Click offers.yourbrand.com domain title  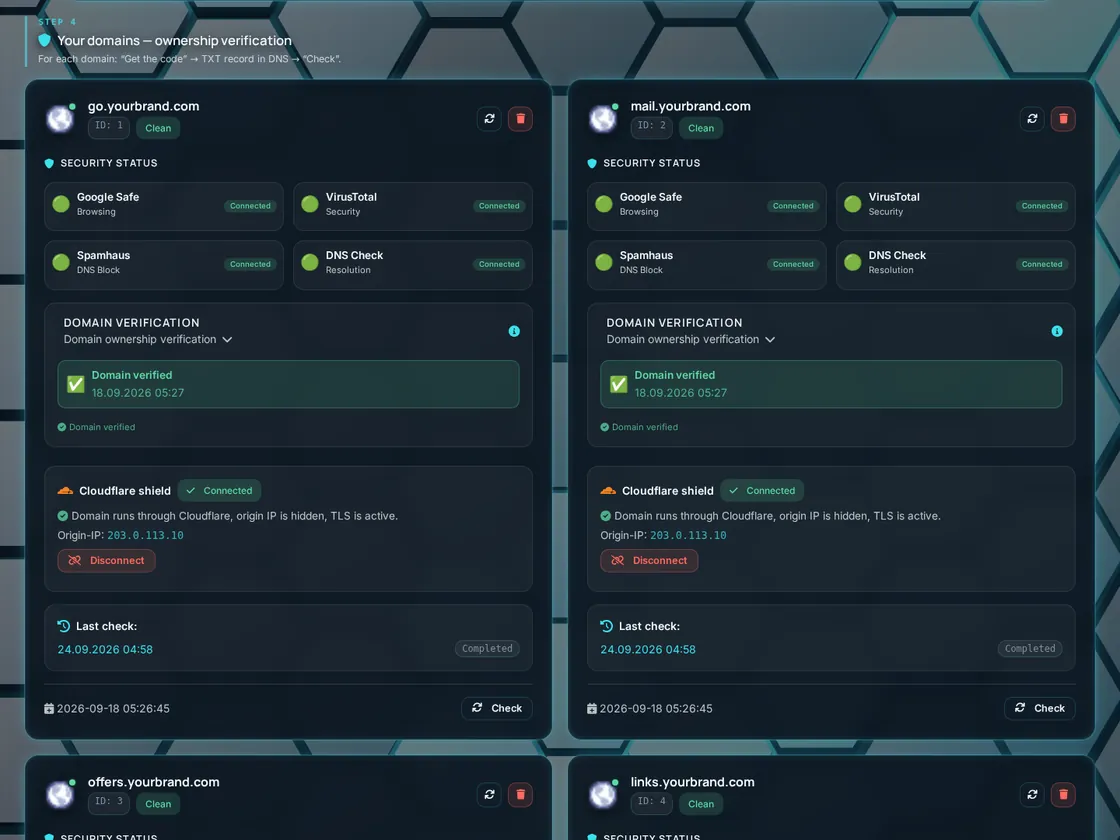point(154,782)
